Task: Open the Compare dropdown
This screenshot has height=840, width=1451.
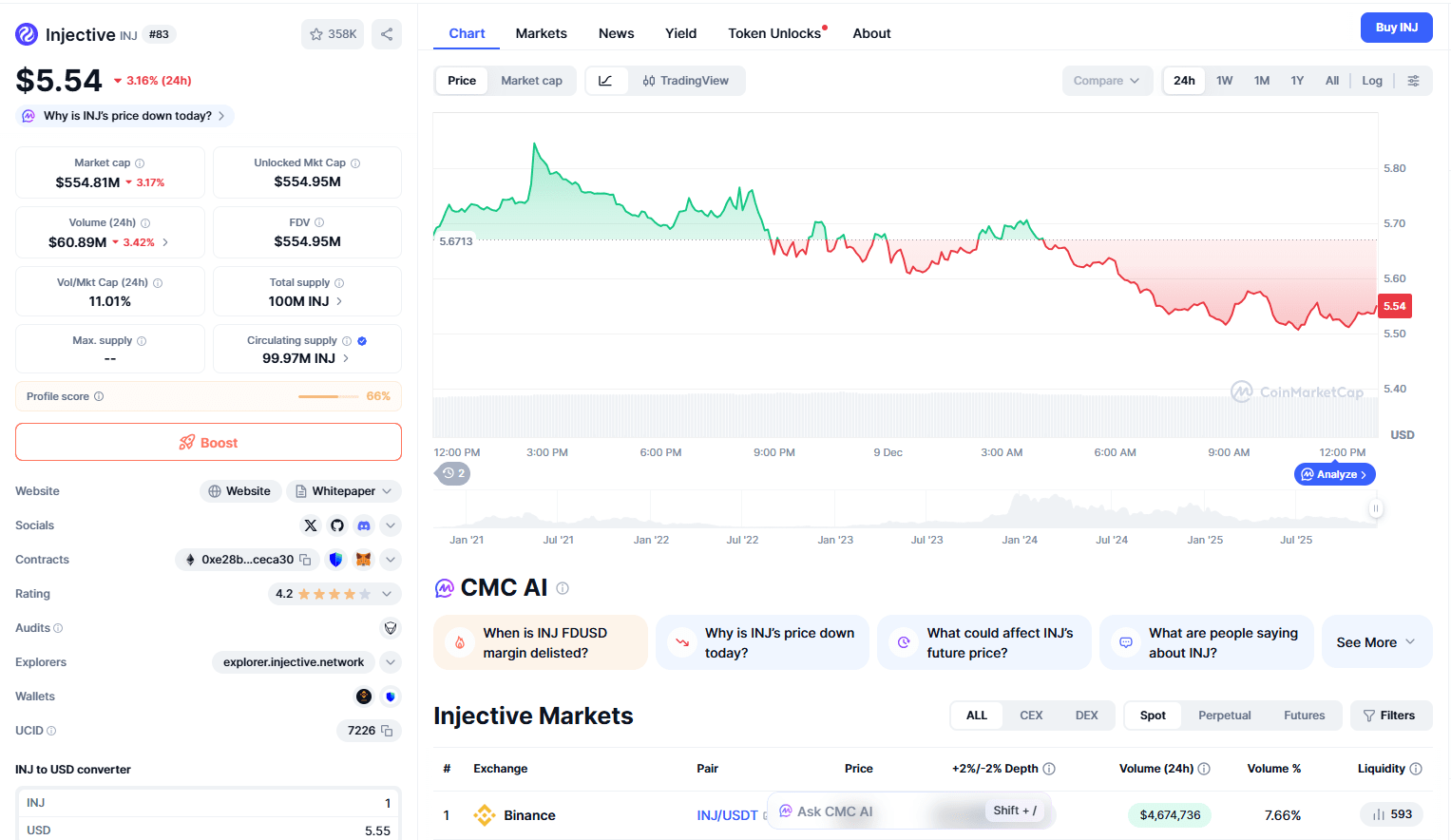Action: pos(1106,81)
